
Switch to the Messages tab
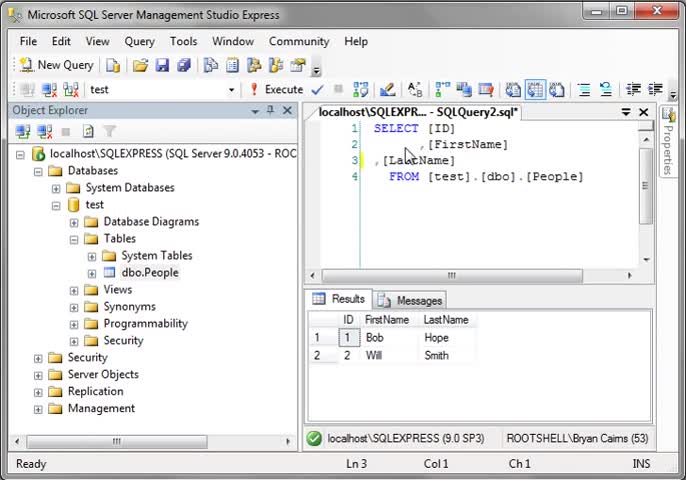(x=410, y=301)
